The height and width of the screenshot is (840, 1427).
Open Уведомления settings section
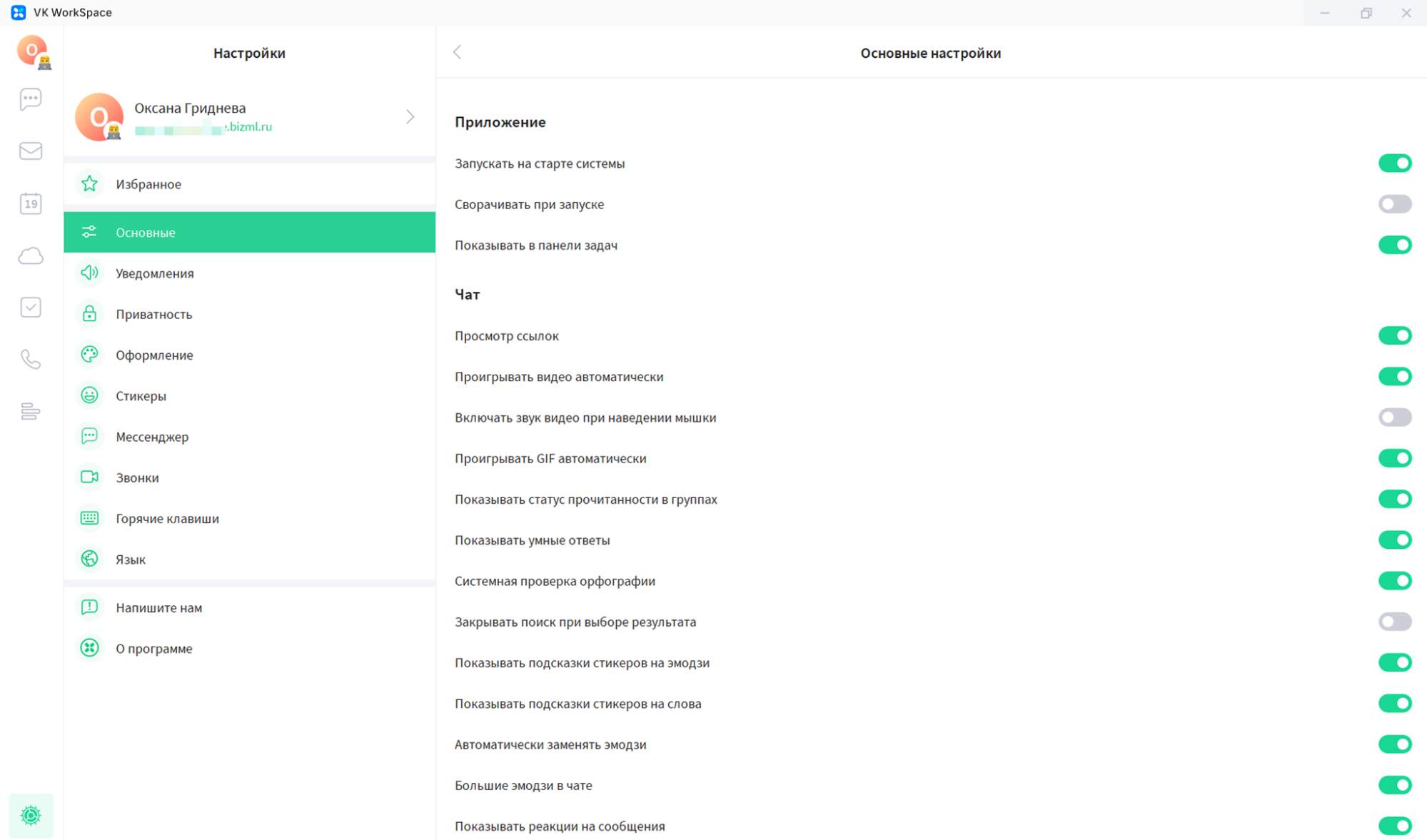155,273
